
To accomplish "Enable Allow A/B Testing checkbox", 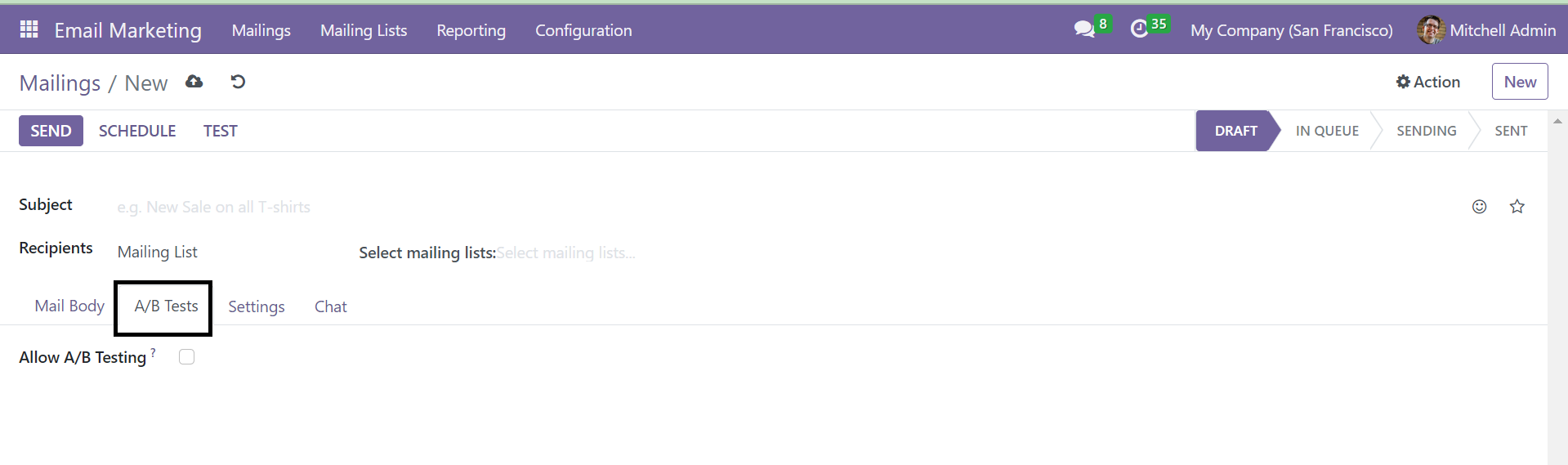I will point(187,357).
